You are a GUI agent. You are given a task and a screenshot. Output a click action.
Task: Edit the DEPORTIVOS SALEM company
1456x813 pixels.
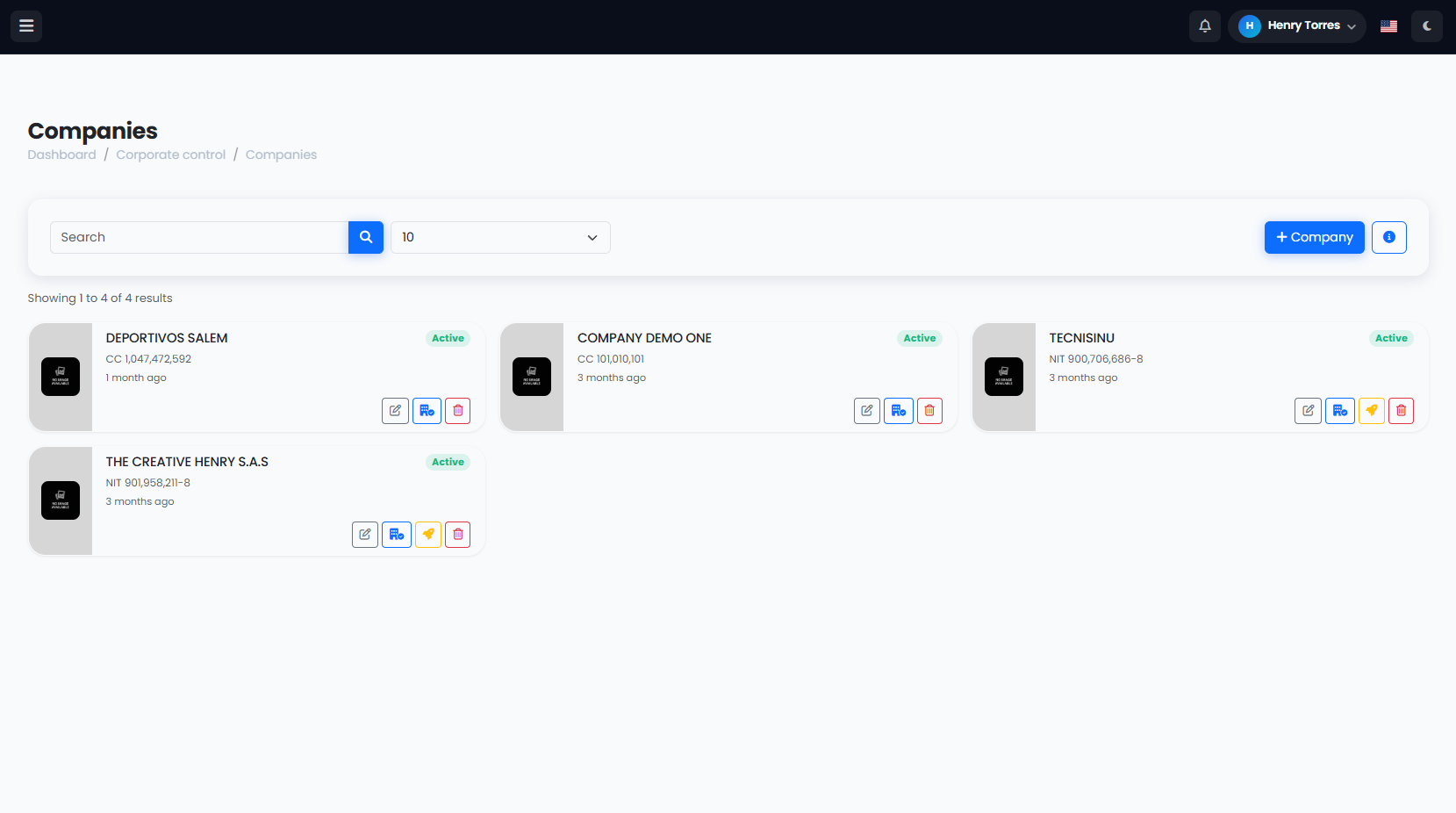(395, 411)
